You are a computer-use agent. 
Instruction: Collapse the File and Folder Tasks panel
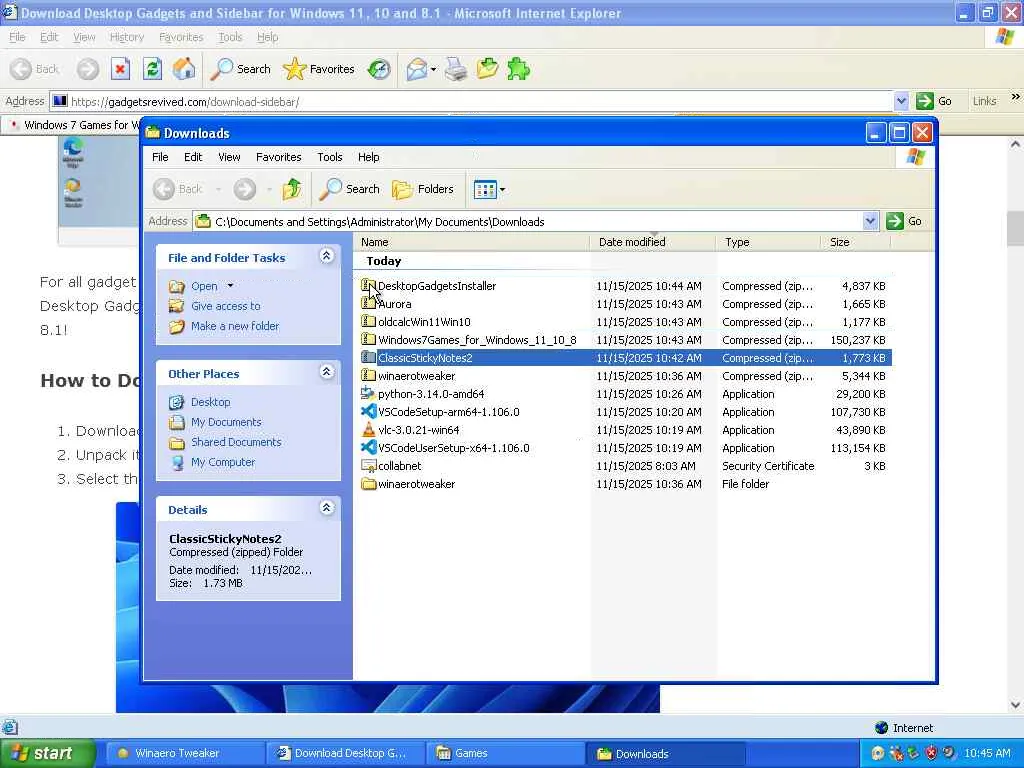click(327, 257)
